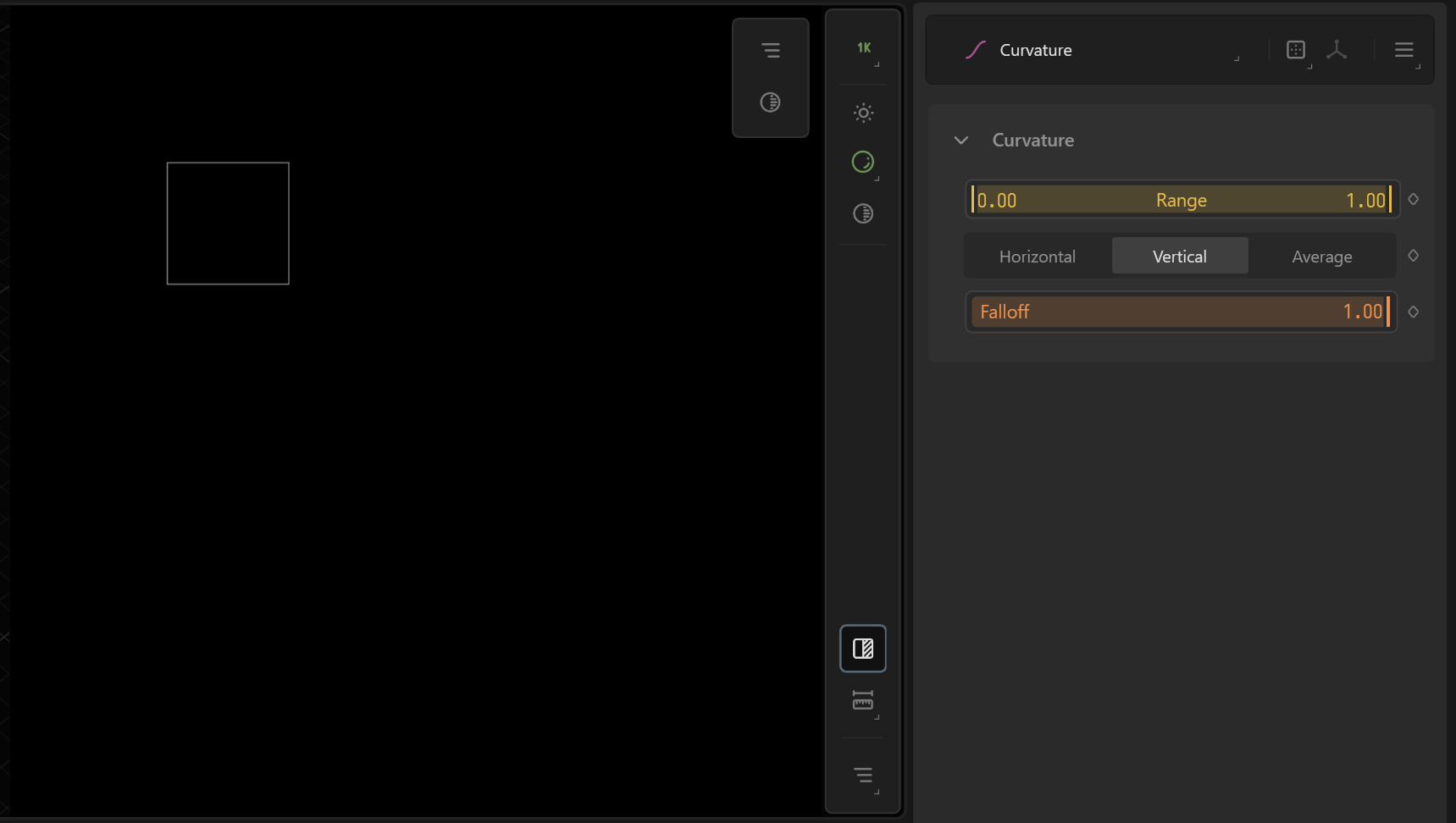Click the Falloff slider
Viewport: 1456px width, 823px height.
(1180, 312)
